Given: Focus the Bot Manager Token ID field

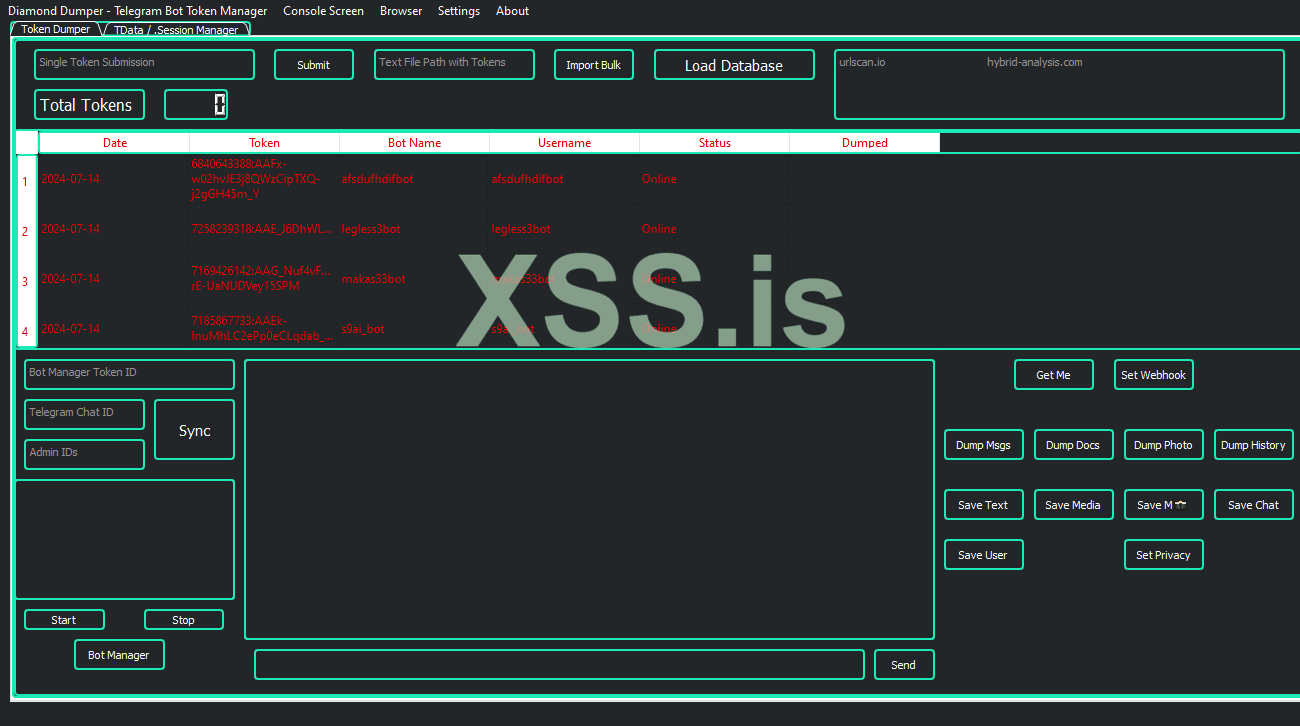Looking at the screenshot, I should [129, 374].
